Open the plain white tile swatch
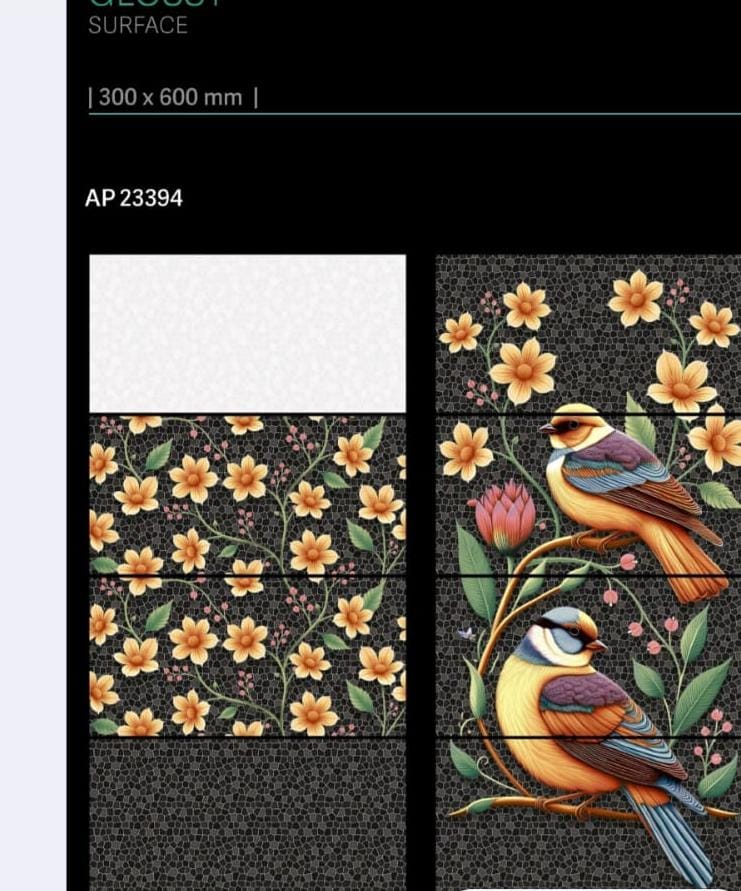The height and width of the screenshot is (891, 741). click(x=248, y=334)
